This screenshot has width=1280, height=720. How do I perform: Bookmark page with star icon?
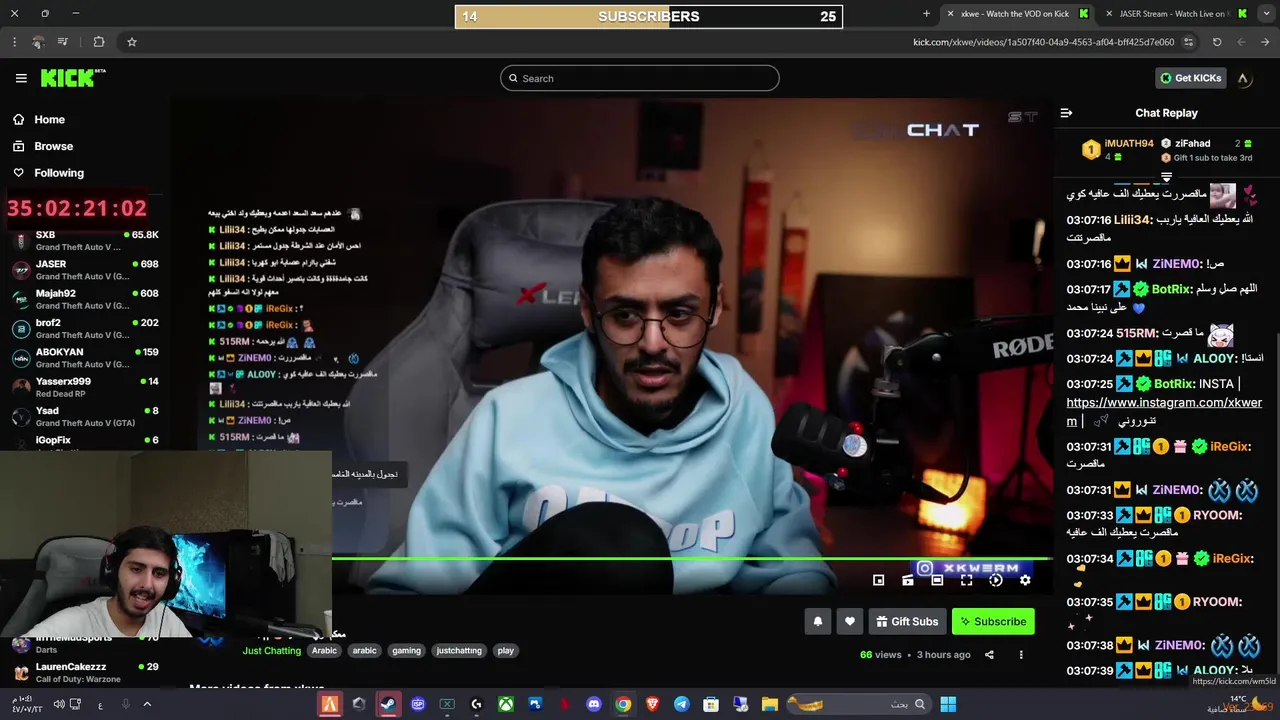pos(131,42)
